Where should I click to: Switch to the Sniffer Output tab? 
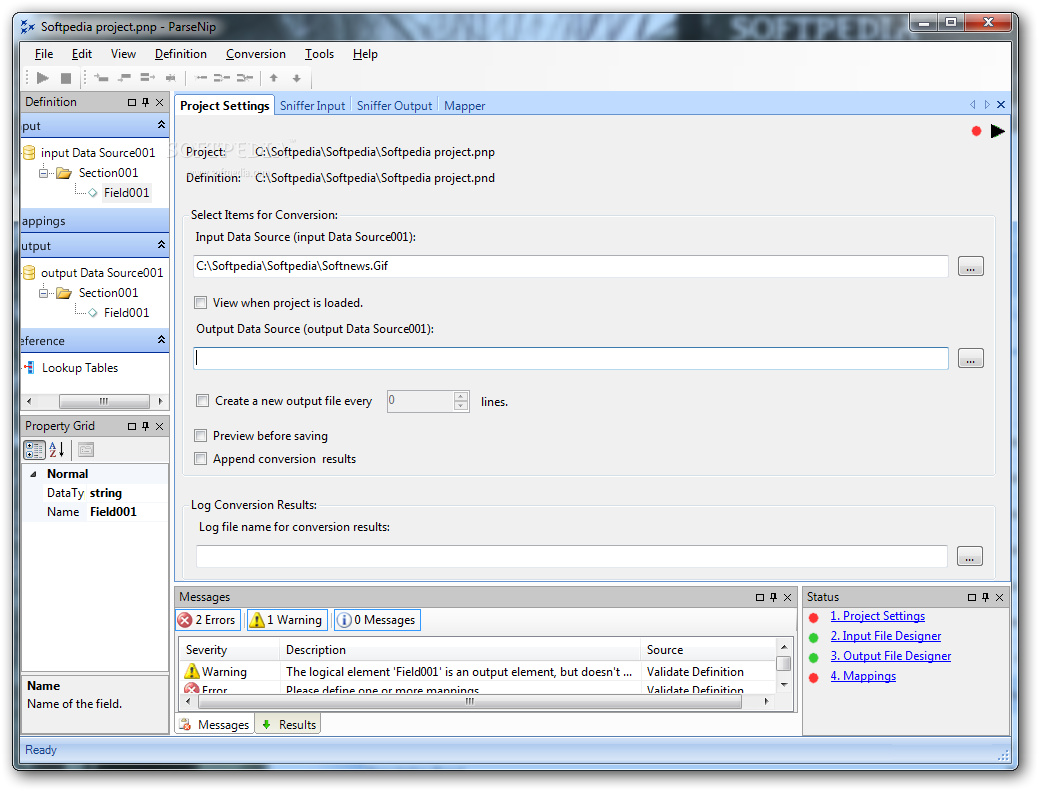[394, 106]
